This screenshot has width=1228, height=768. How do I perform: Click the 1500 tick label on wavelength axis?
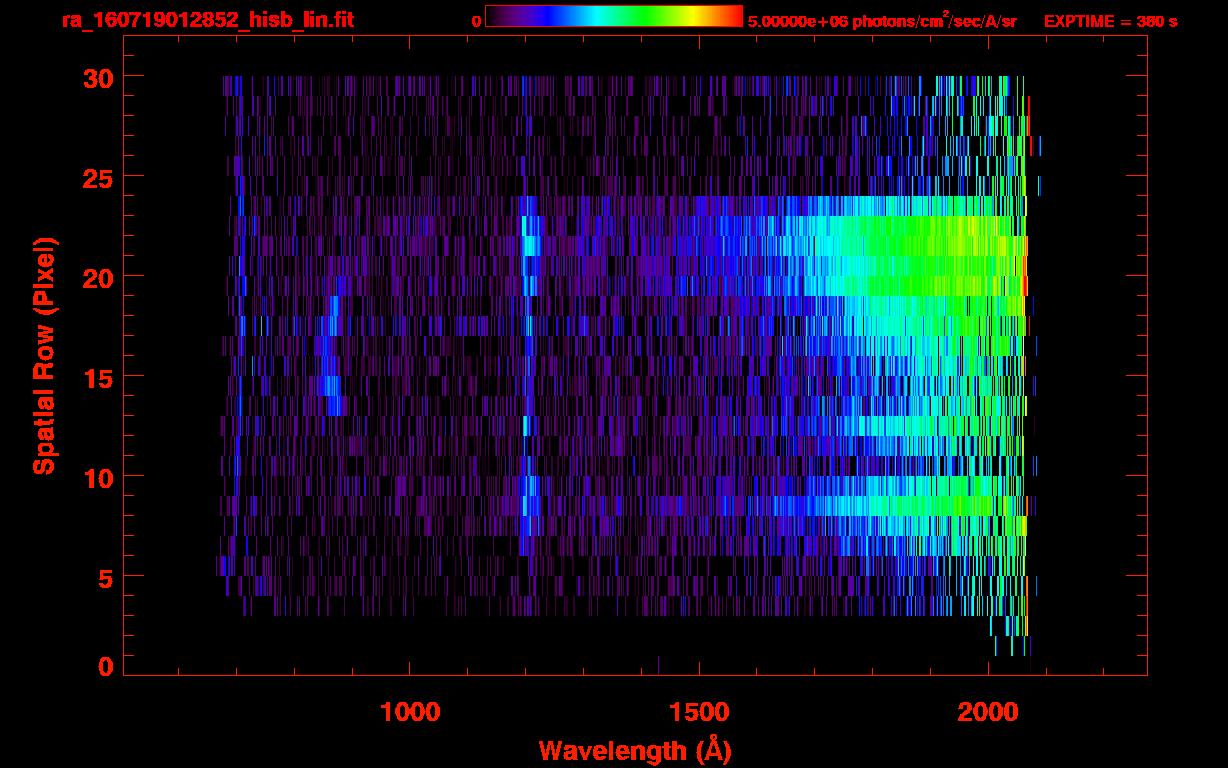point(699,712)
